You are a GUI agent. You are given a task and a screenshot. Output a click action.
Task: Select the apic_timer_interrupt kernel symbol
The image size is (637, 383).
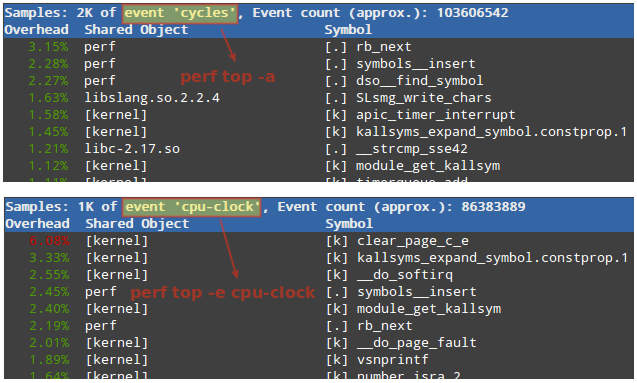(x=436, y=115)
